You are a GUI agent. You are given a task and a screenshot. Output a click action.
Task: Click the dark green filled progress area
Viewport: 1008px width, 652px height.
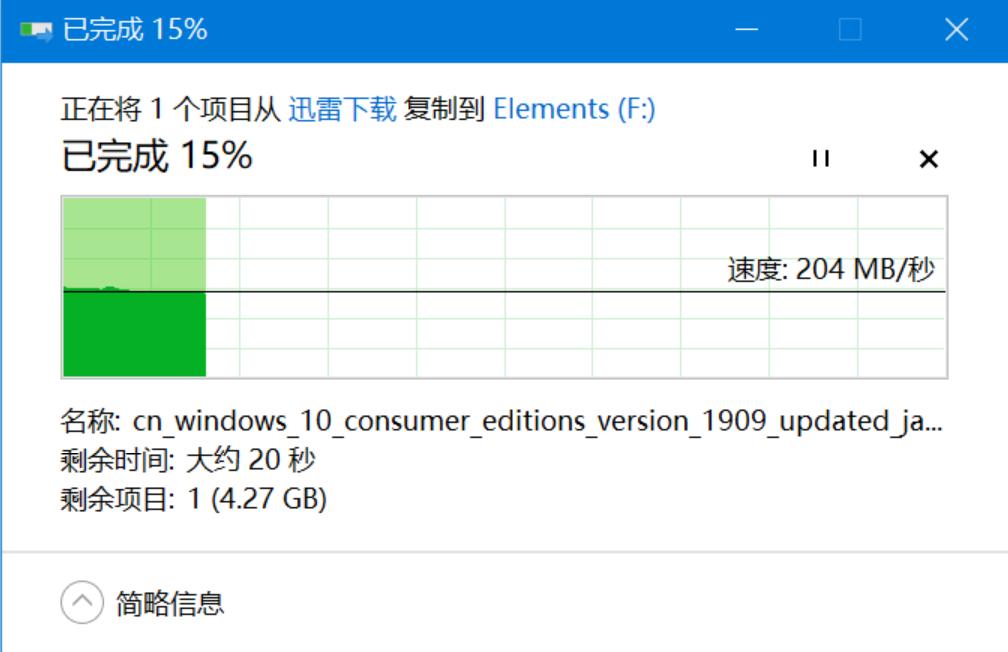(134, 335)
